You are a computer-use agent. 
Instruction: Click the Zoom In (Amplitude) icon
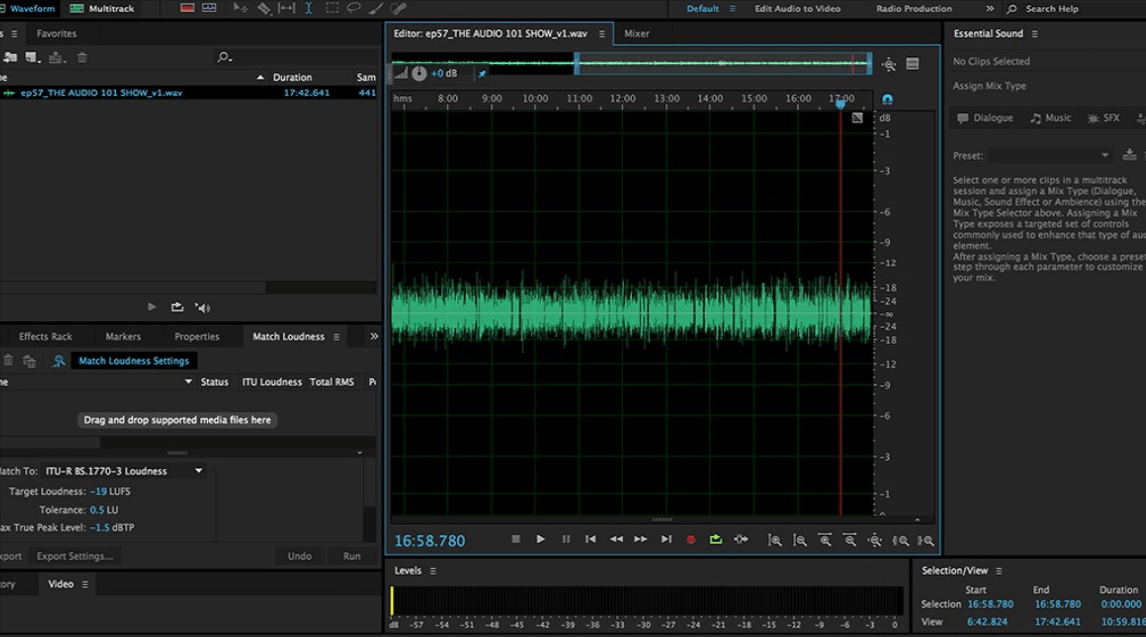[775, 540]
